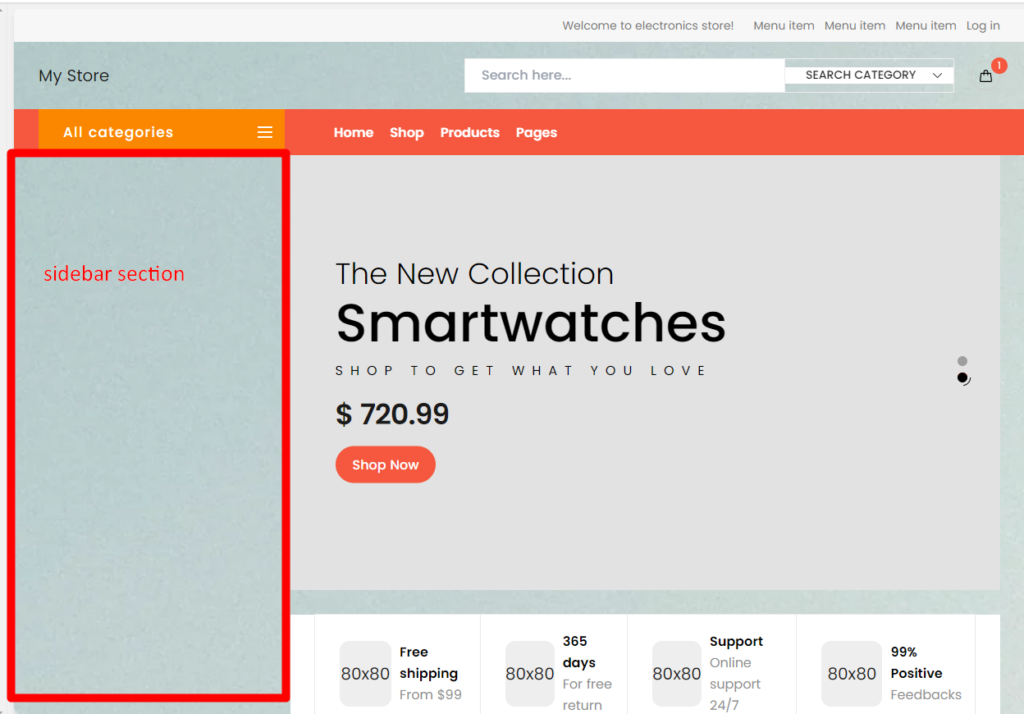This screenshot has height=714, width=1024.
Task: Click the "Welcome to electronics store!" text
Action: point(648,25)
